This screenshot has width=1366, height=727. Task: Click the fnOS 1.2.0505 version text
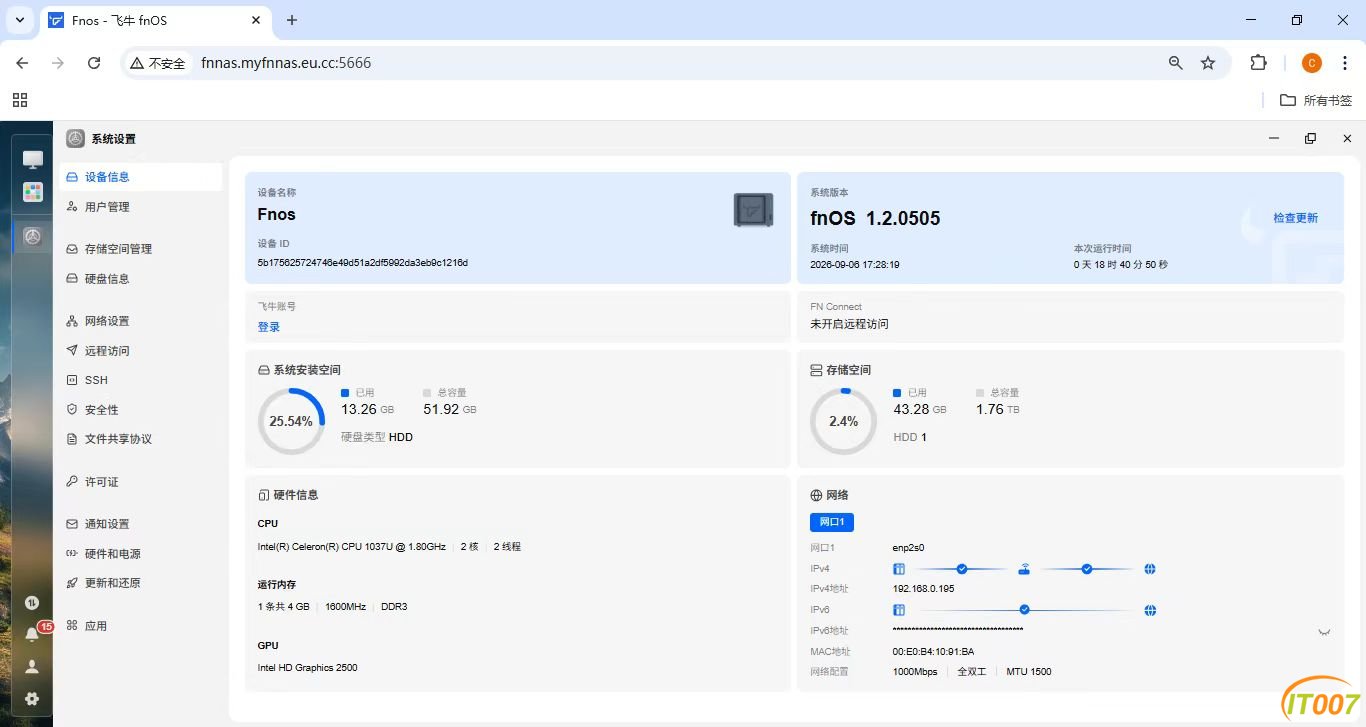click(875, 219)
